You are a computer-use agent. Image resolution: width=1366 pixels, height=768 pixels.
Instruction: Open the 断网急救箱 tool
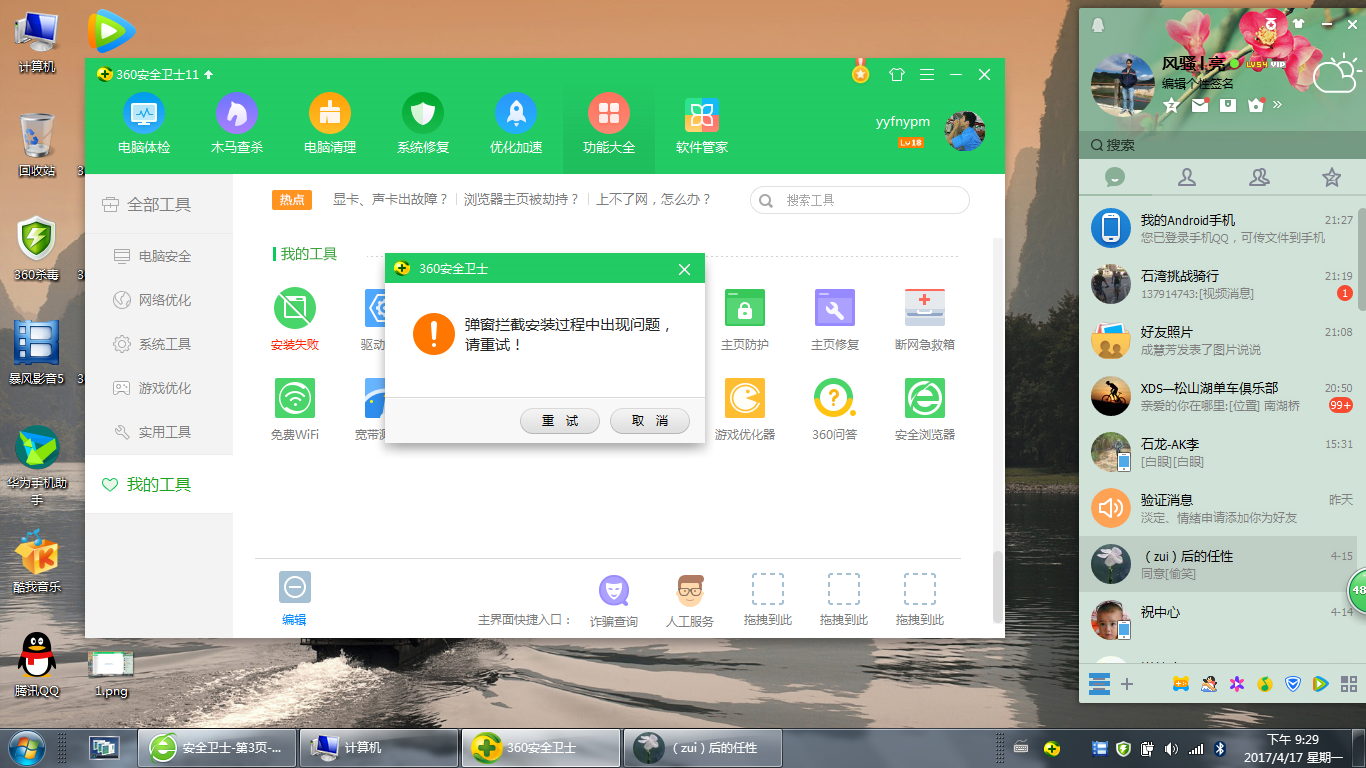coord(925,320)
